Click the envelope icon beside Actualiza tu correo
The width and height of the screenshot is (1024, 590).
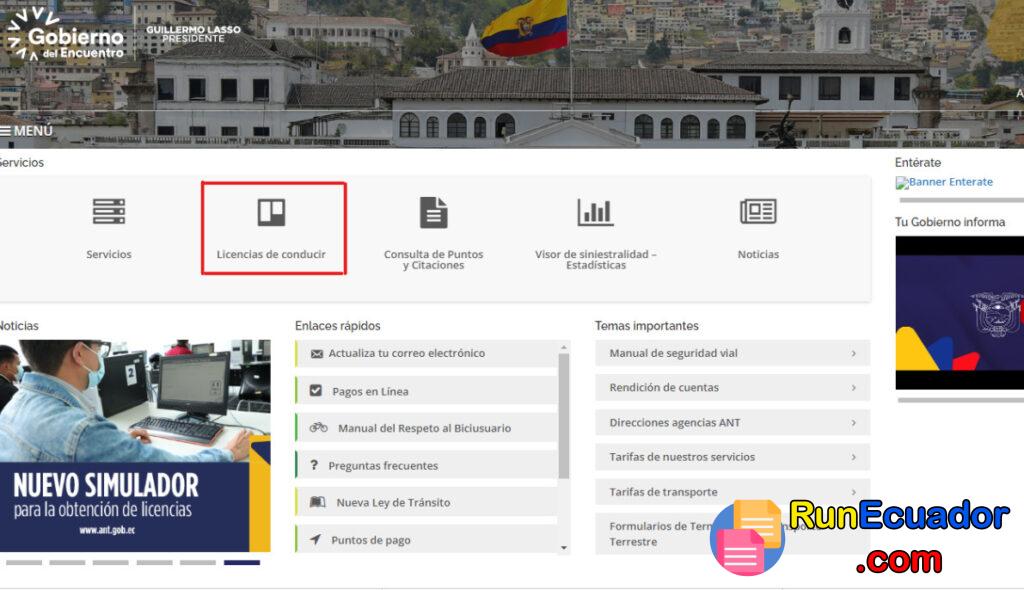(315, 353)
